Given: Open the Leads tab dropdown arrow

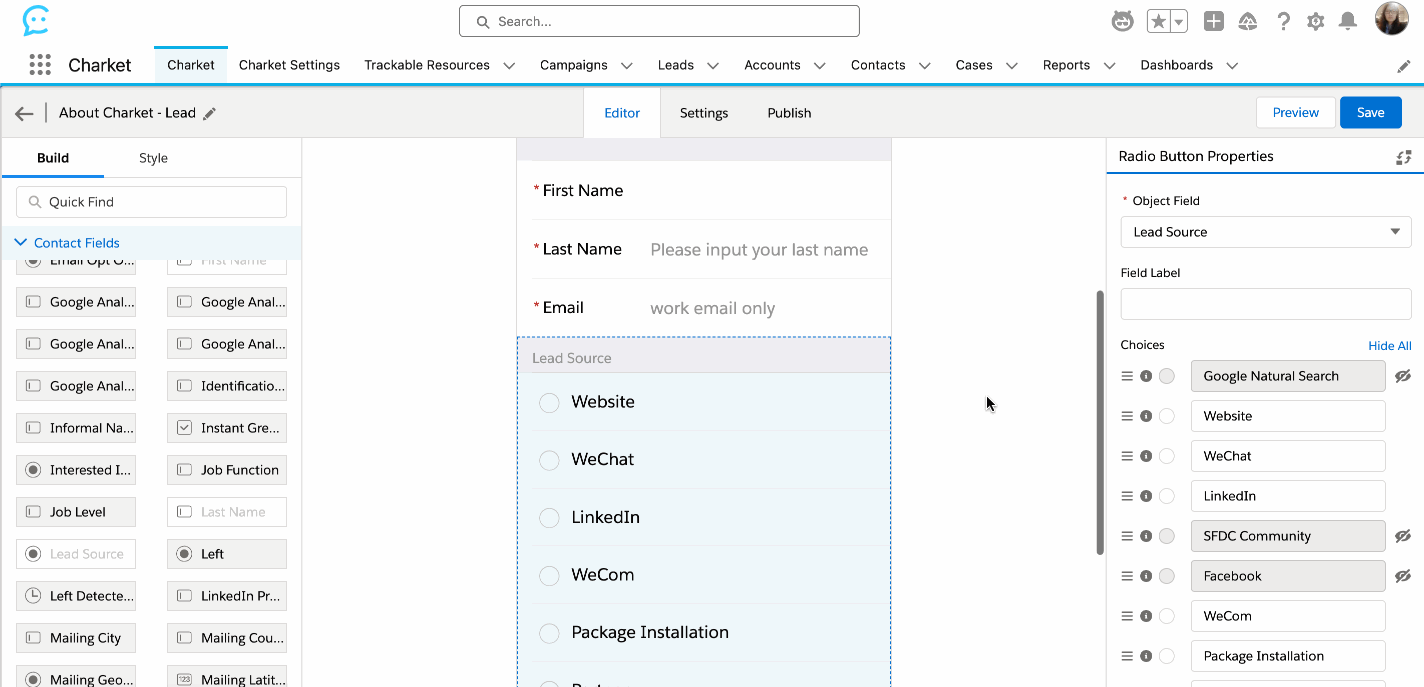Looking at the screenshot, I should click(713, 66).
